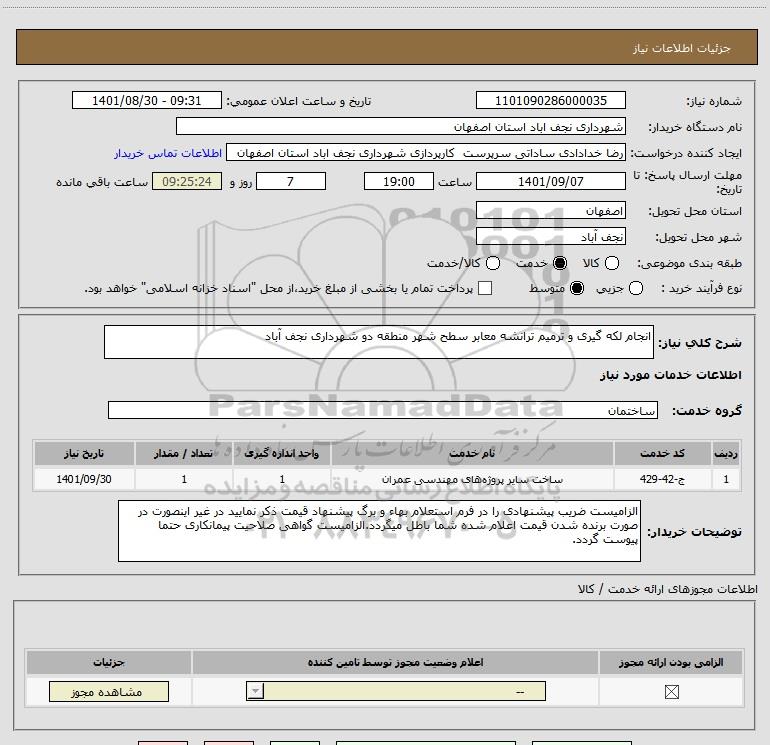Click the اطلاعات خدمات مورد نیاز heading
Viewport: 770px width, 745px height.
click(670, 375)
